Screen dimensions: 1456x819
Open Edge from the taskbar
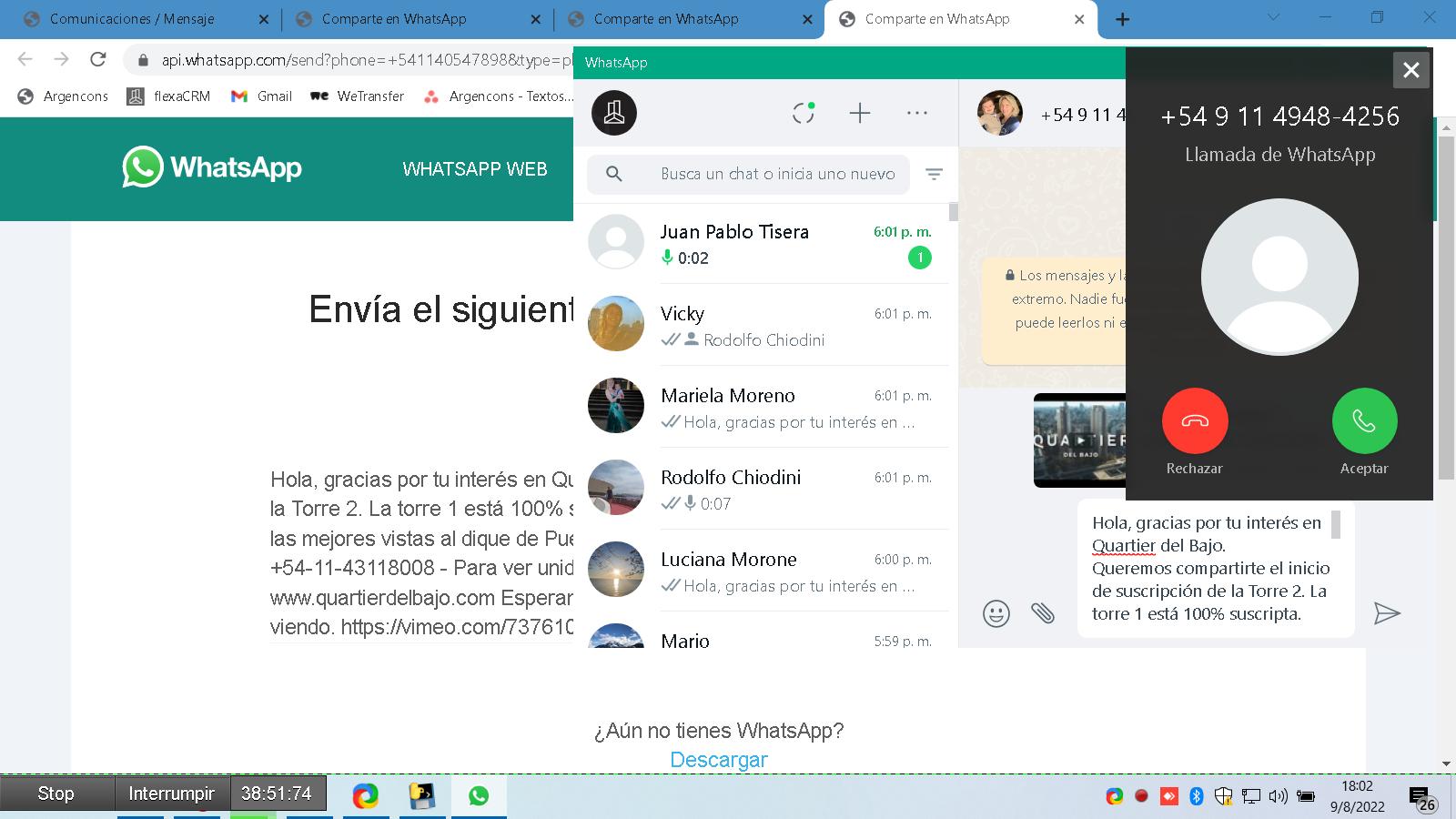[366, 796]
